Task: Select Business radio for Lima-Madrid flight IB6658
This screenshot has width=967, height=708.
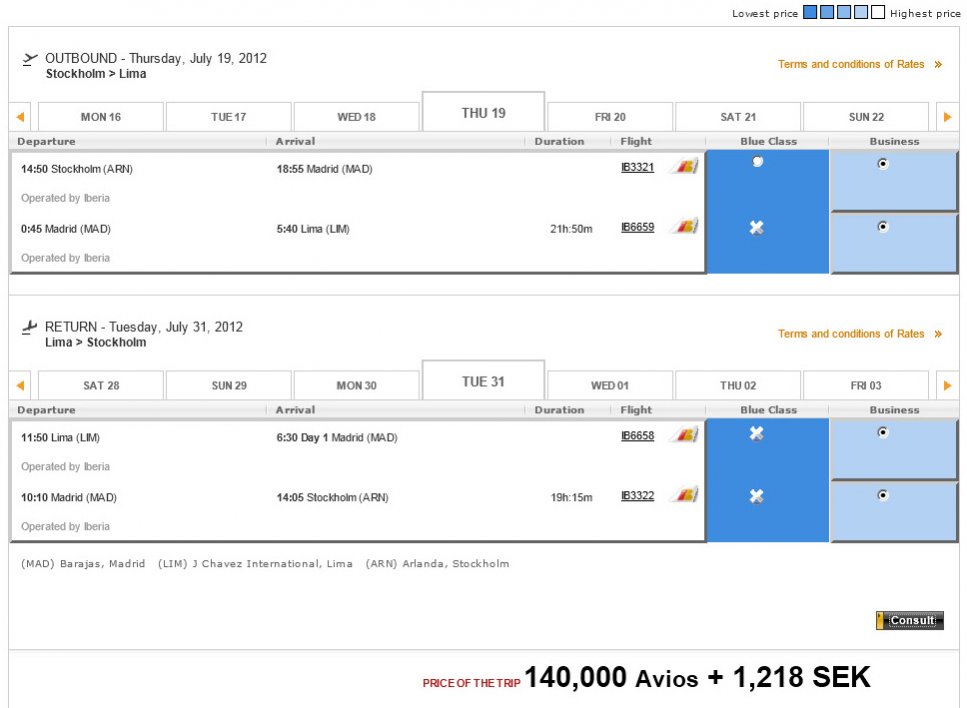Action: 882,433
